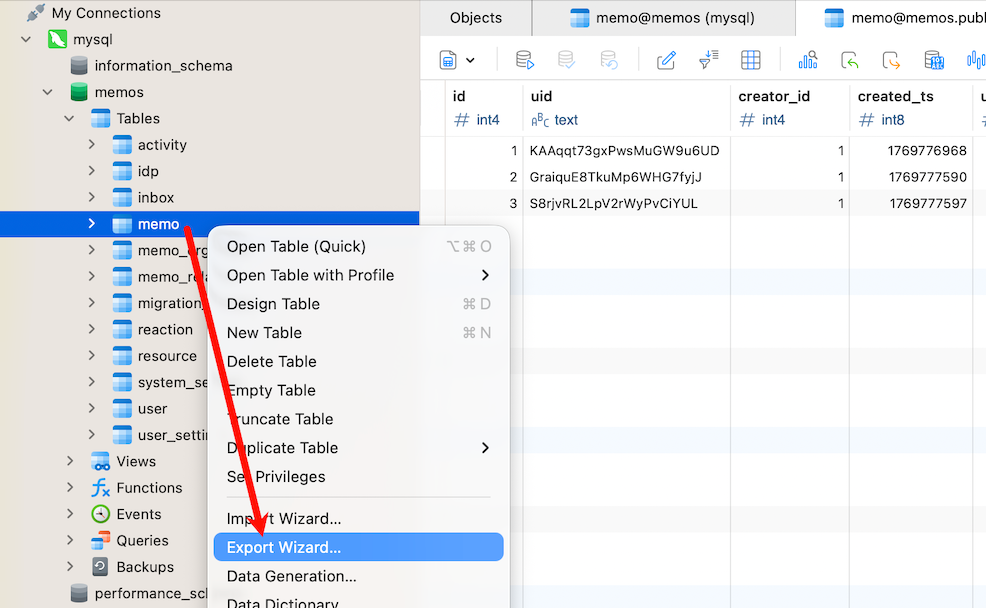Click the edit record pencil icon

click(x=666, y=61)
